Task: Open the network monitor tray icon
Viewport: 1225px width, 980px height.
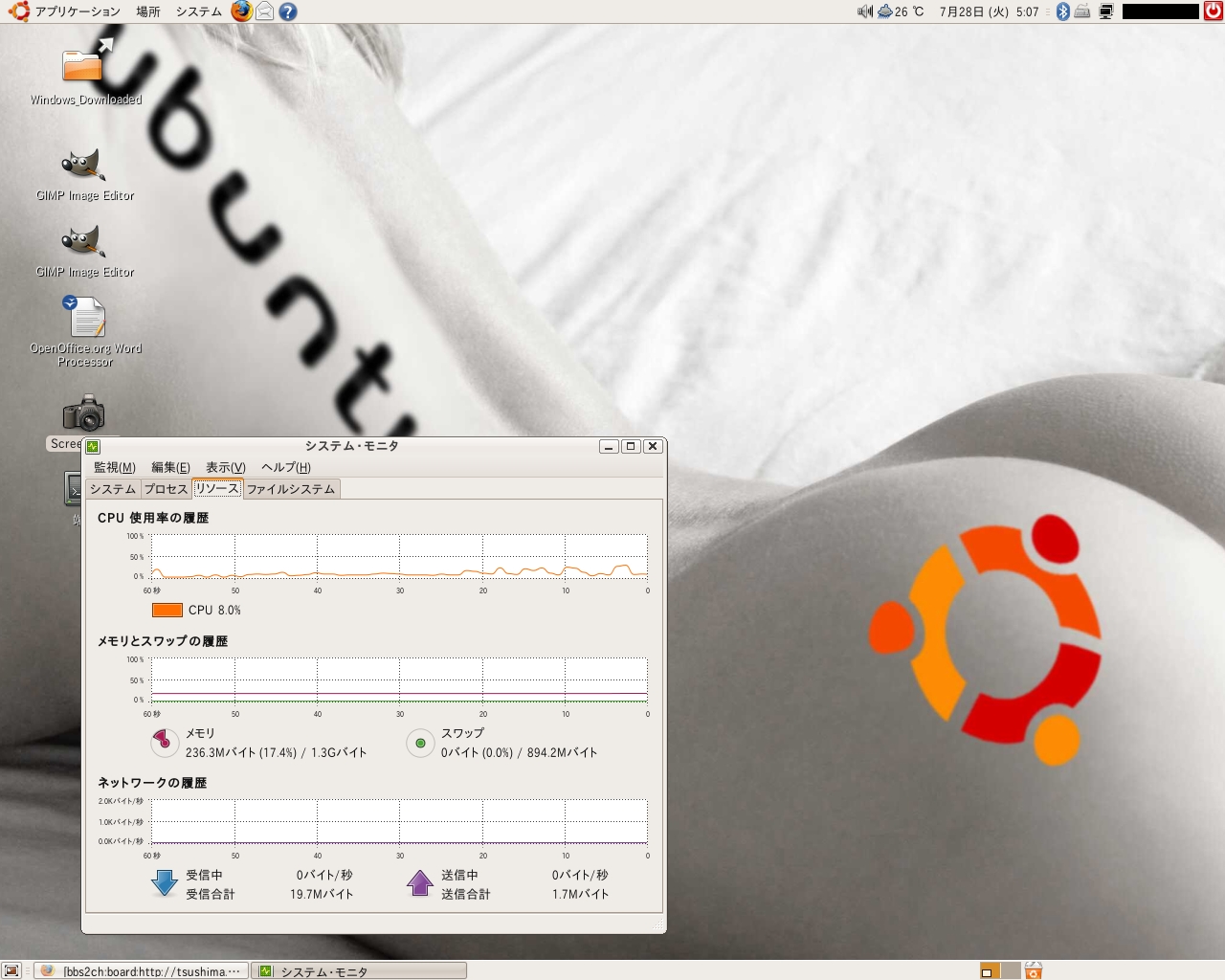Action: (1106, 11)
